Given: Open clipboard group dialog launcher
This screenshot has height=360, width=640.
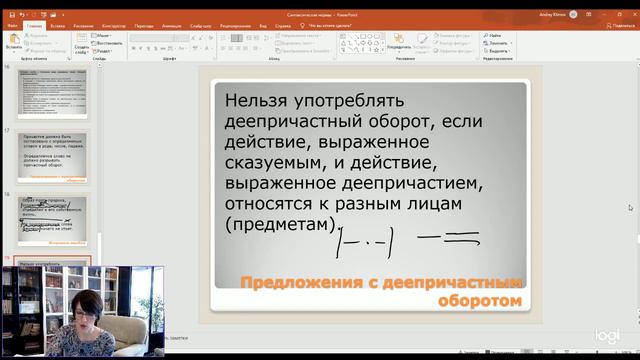Looking at the screenshot, I should pyautogui.click(x=69, y=59).
